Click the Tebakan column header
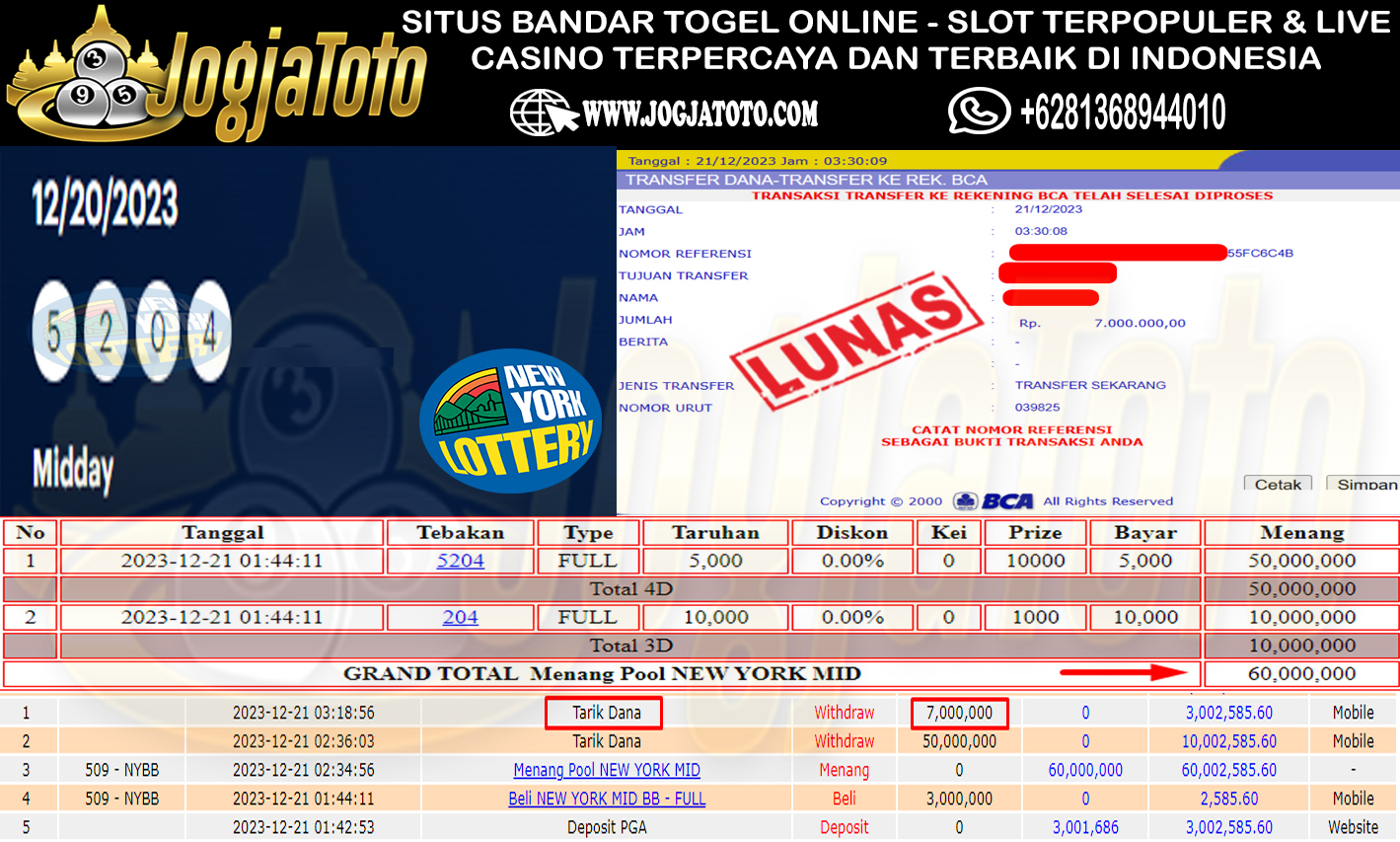1400x842 pixels. click(x=461, y=533)
